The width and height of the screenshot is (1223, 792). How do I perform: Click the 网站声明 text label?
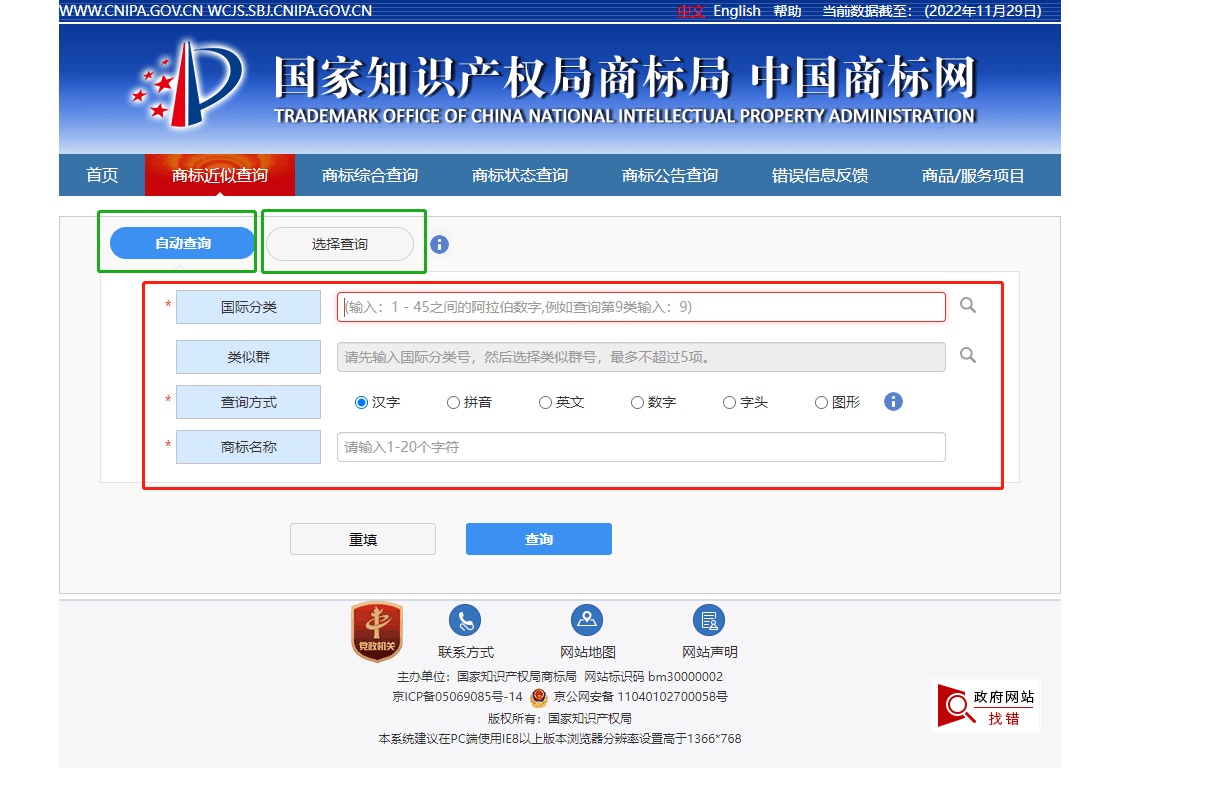click(x=709, y=652)
